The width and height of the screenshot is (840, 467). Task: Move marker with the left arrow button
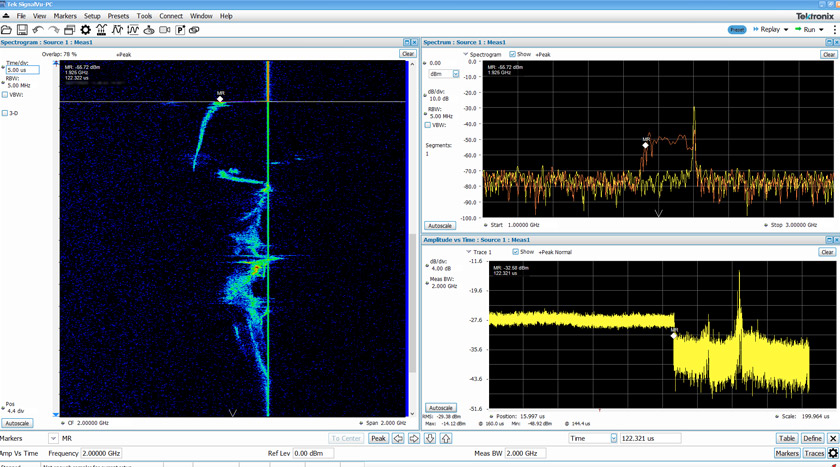[398, 438]
